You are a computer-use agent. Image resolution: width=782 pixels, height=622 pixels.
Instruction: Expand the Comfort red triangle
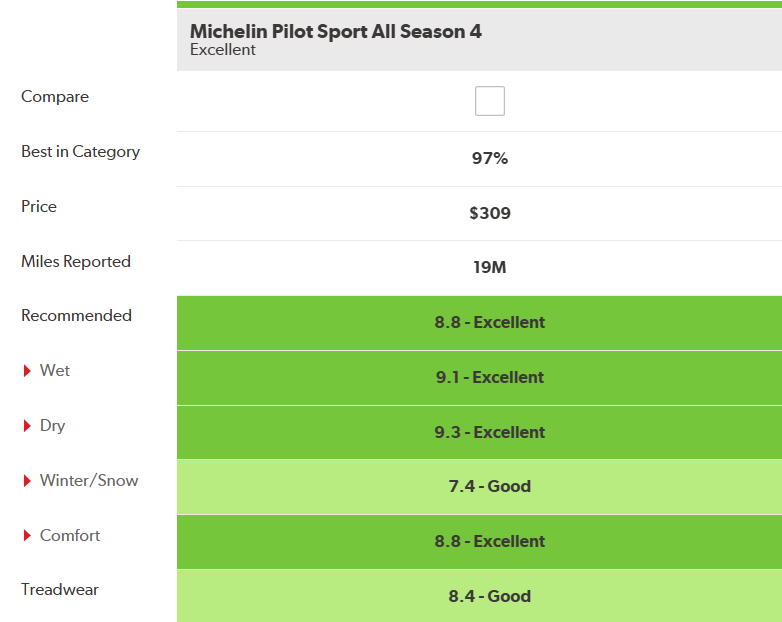click(27, 536)
